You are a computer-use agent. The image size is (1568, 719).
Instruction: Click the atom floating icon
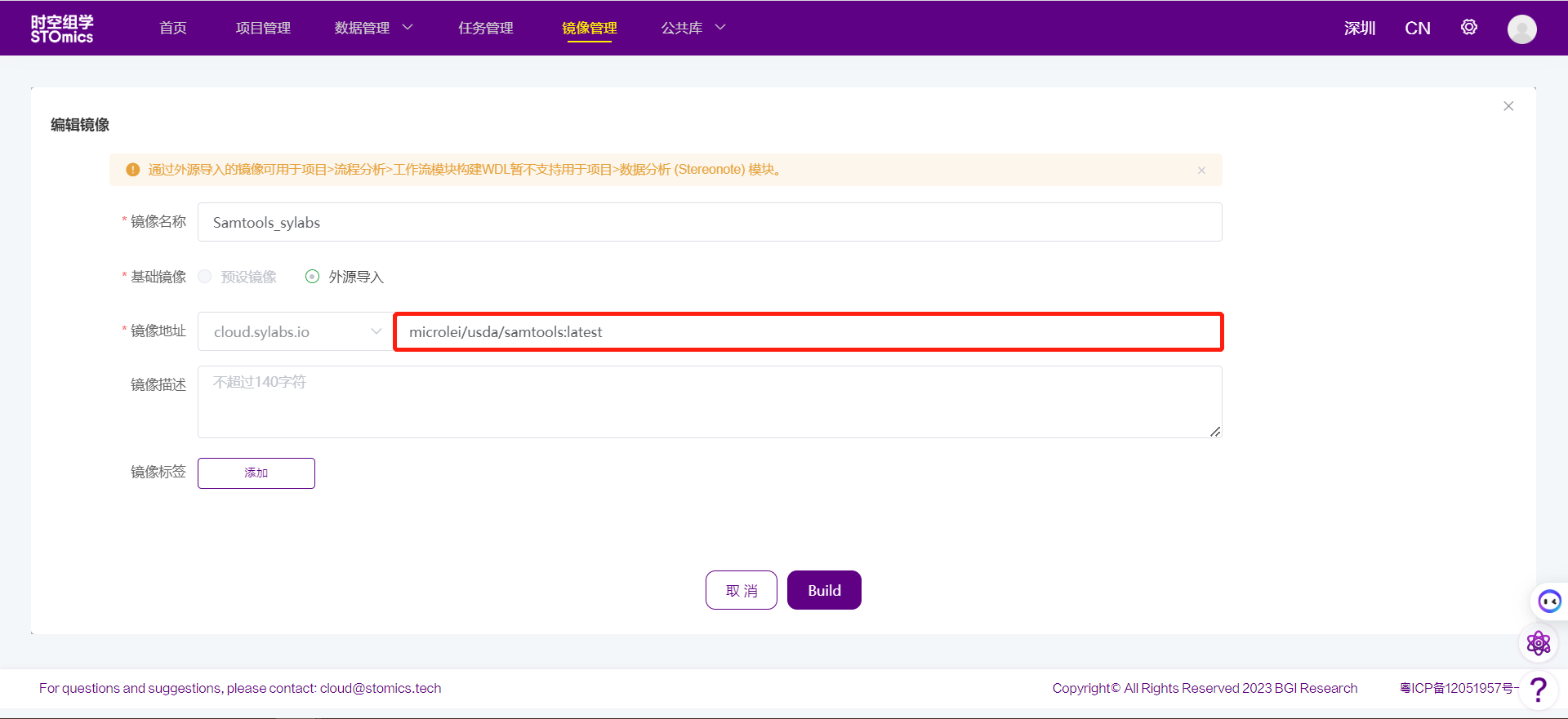(x=1539, y=644)
